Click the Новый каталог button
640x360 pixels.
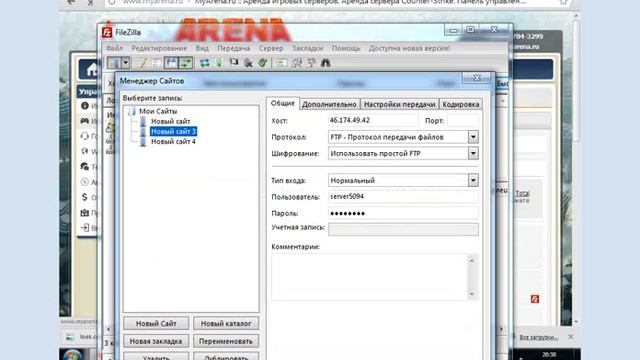[226, 323]
